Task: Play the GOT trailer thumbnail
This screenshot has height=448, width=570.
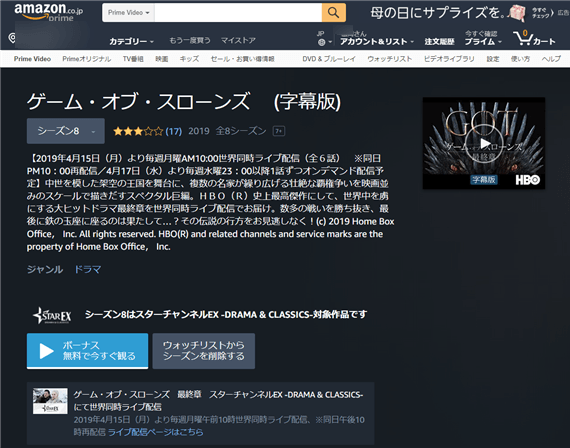Action: point(484,143)
